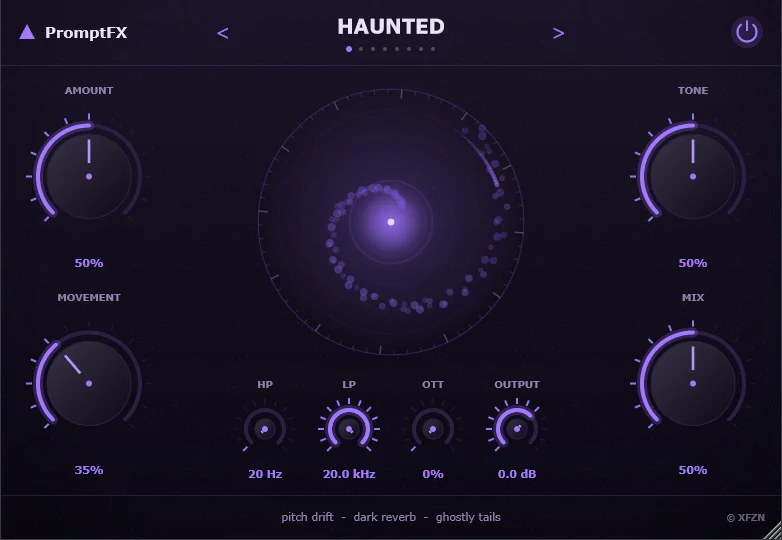Click the TONE 50% value
The image size is (782, 540).
click(693, 263)
